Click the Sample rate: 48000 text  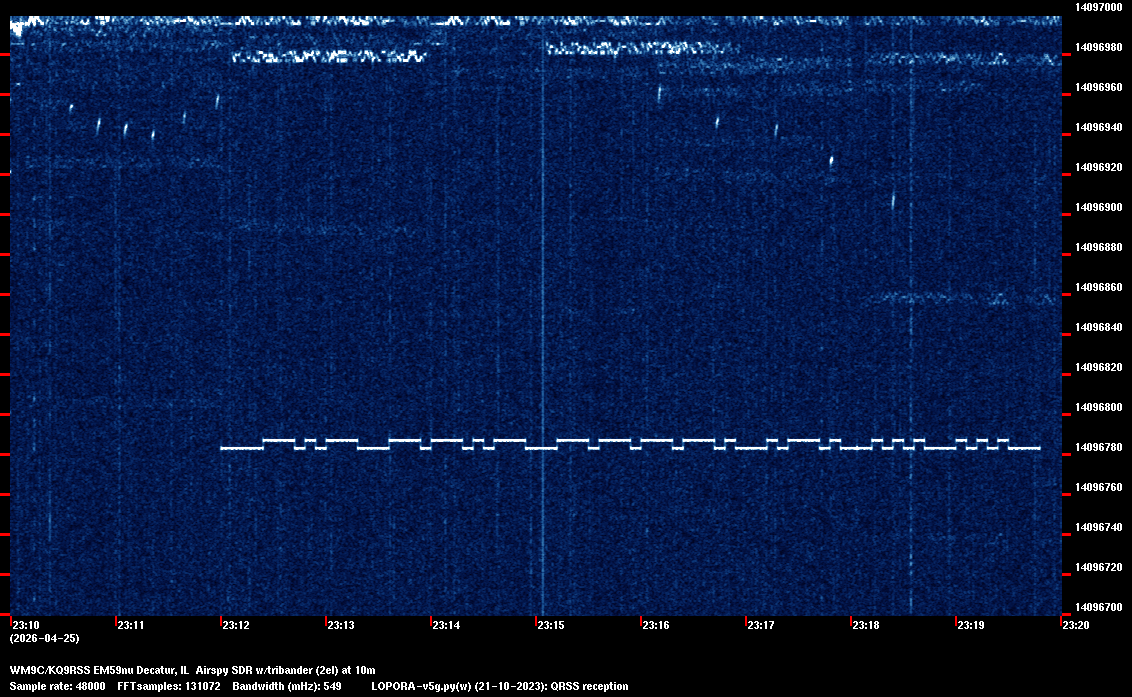click(x=58, y=687)
